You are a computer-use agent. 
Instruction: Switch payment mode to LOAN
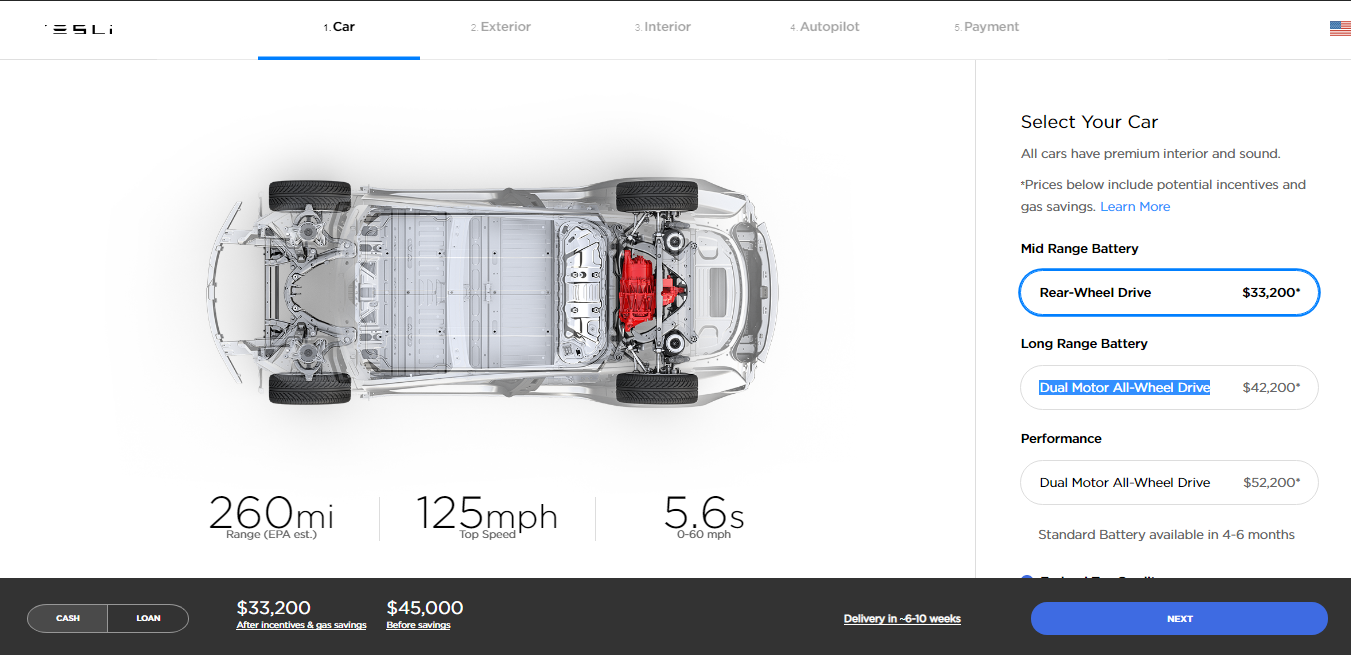pyautogui.click(x=148, y=618)
